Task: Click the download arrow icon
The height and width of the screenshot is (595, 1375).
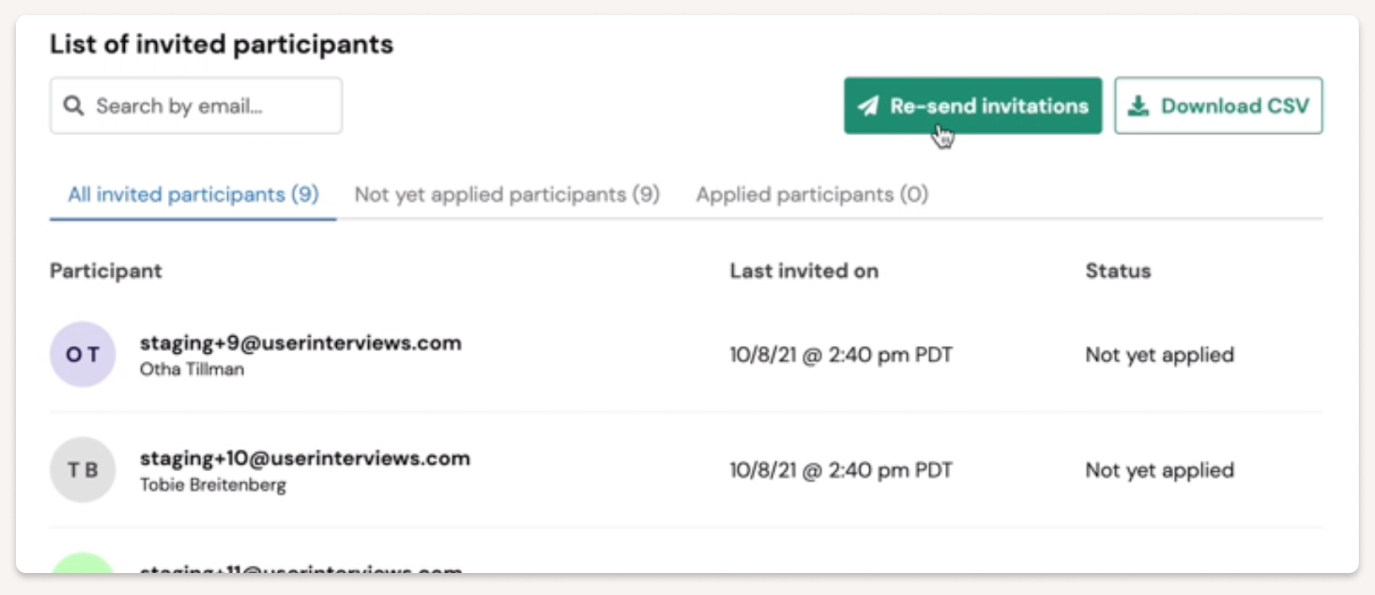Action: pos(1138,106)
